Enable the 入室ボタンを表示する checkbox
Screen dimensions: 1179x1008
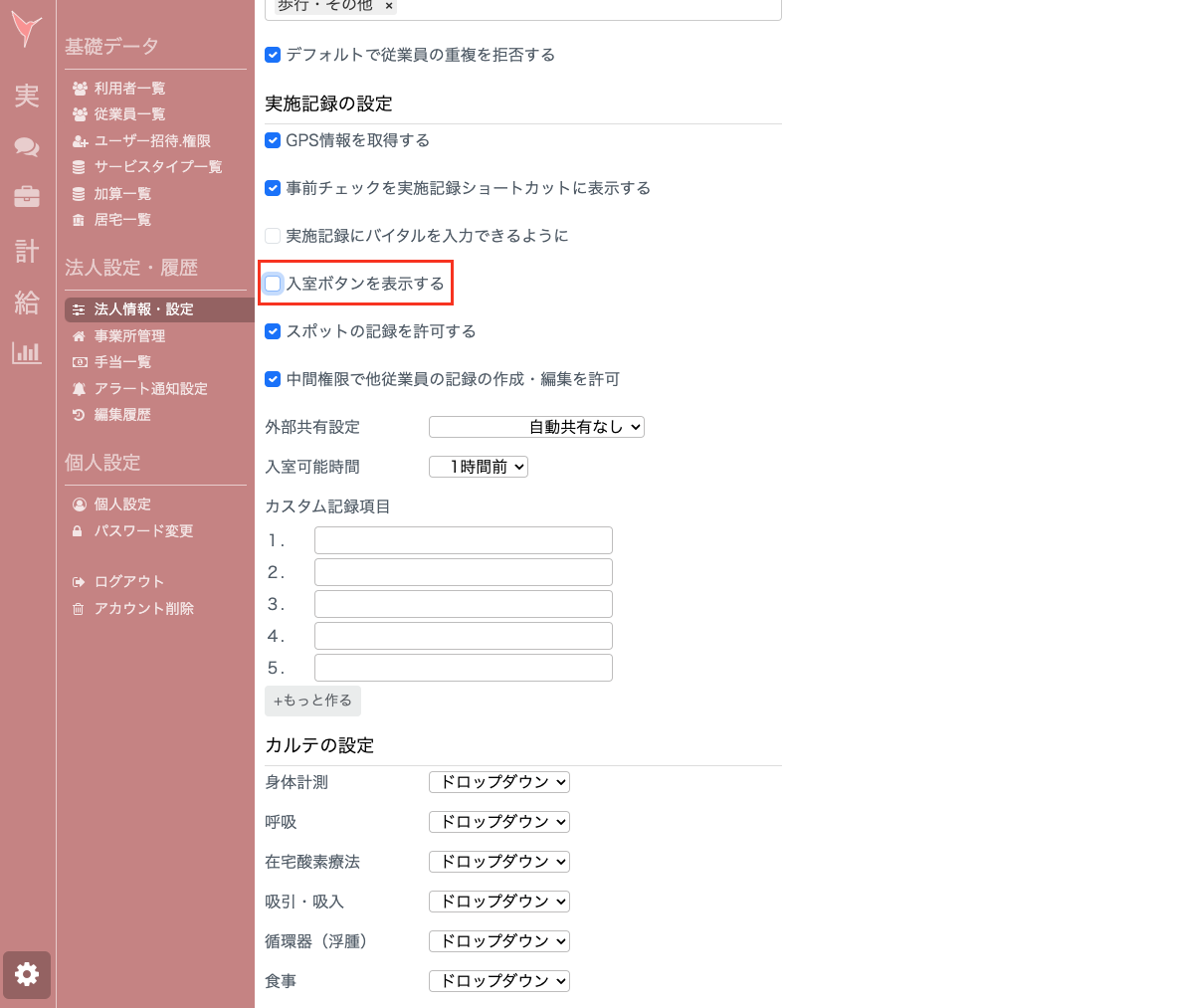(x=272, y=283)
